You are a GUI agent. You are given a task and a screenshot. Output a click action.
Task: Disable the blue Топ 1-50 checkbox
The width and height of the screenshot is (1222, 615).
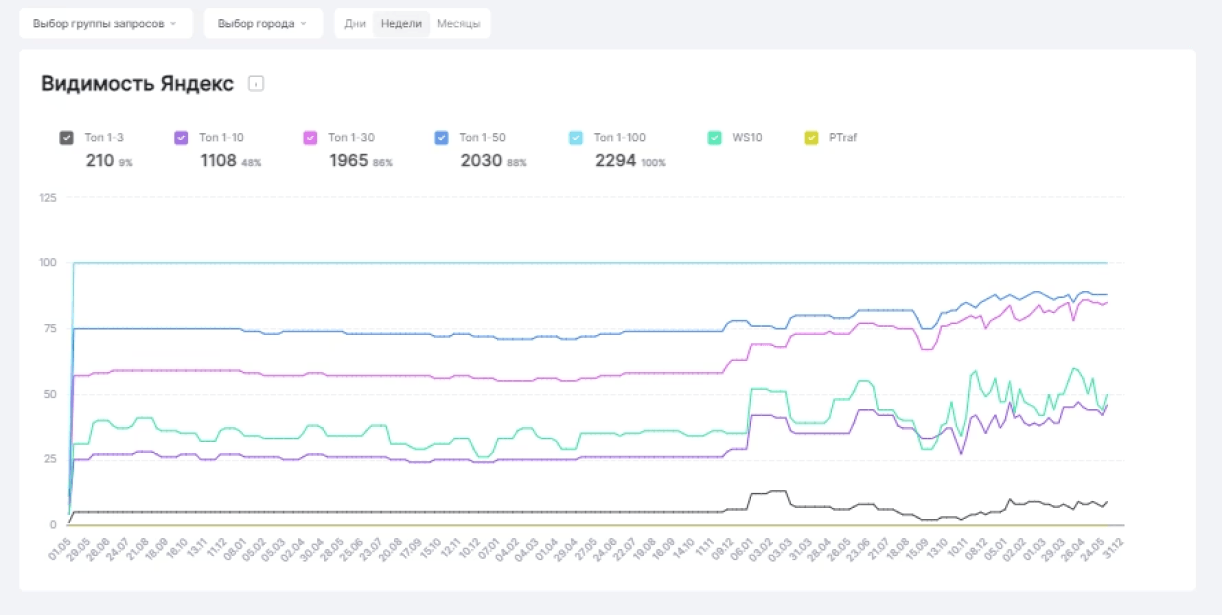441,138
